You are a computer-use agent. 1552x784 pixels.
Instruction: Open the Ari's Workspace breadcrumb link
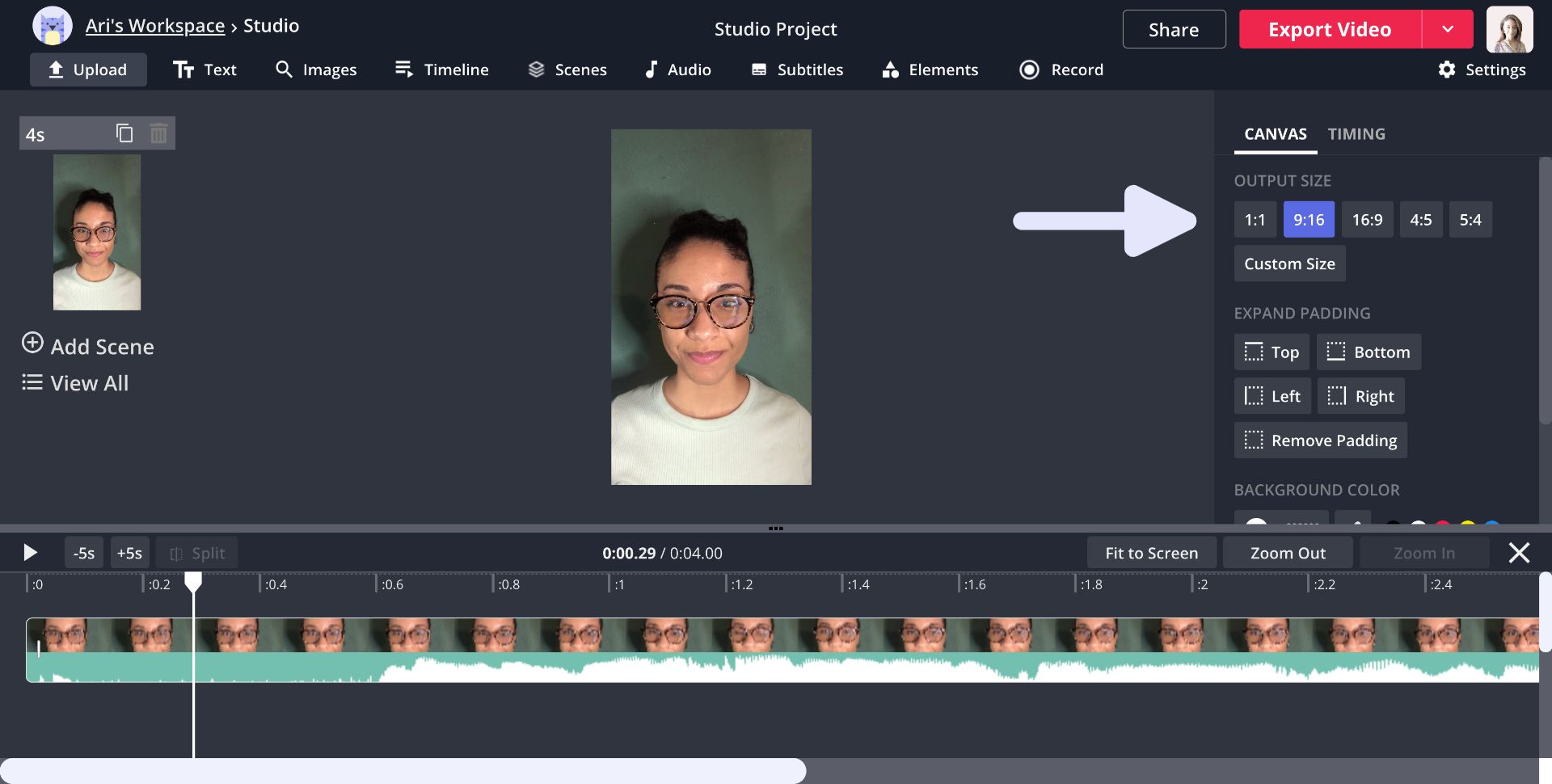[x=155, y=26]
